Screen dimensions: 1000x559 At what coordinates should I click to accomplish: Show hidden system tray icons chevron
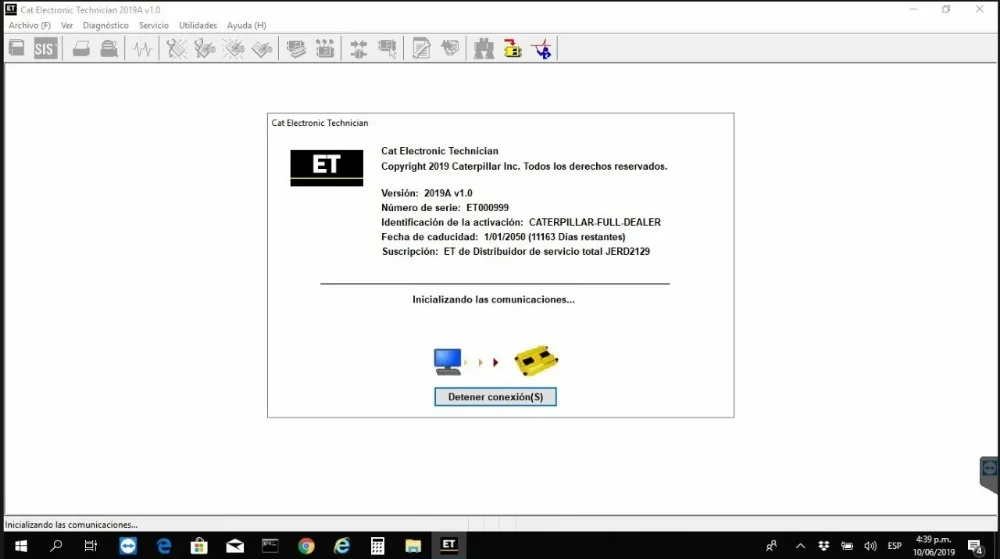coord(800,546)
